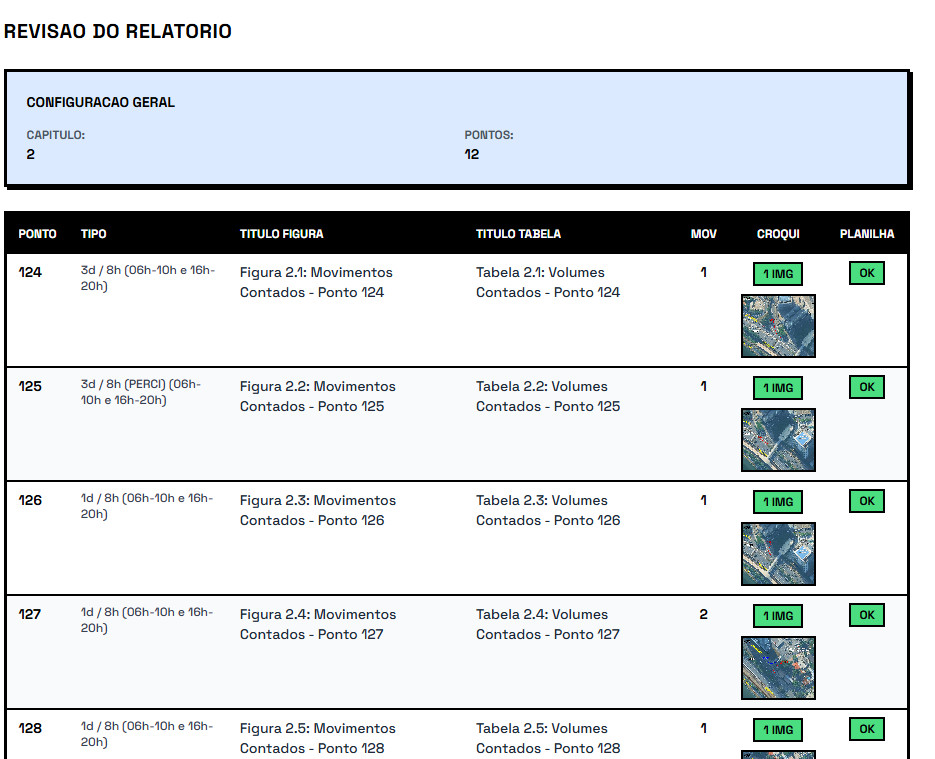Select 'Tabela 2.2: Volumes Contados - Ponto 125'

[548, 396]
